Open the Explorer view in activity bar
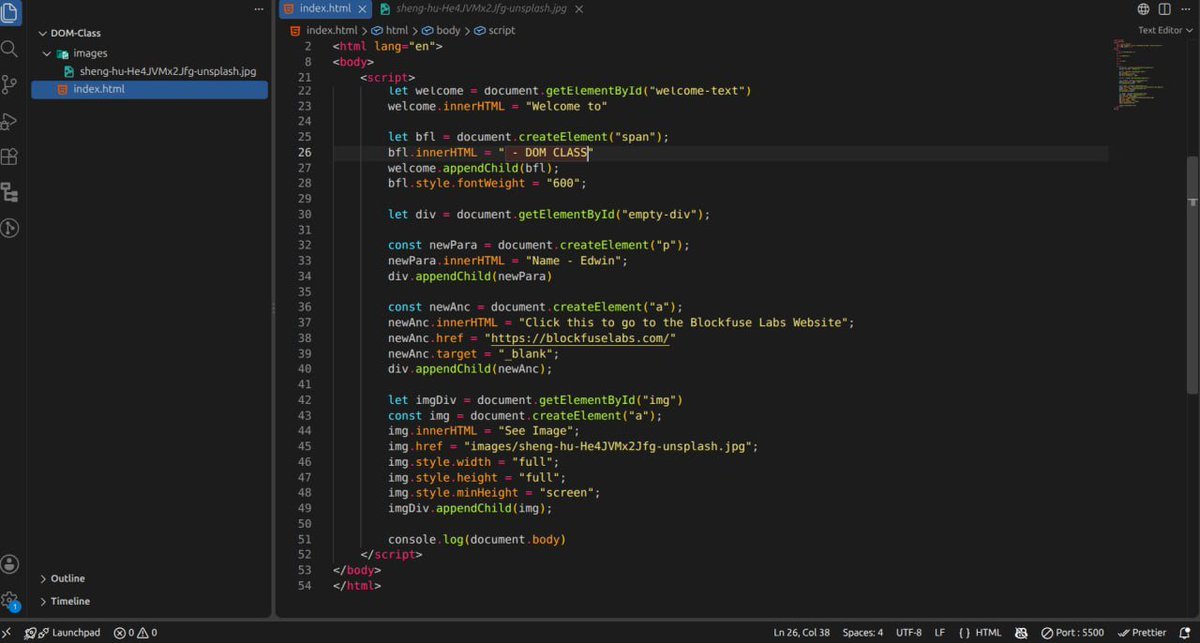Viewport: 1200px width, 643px height. (x=10, y=12)
